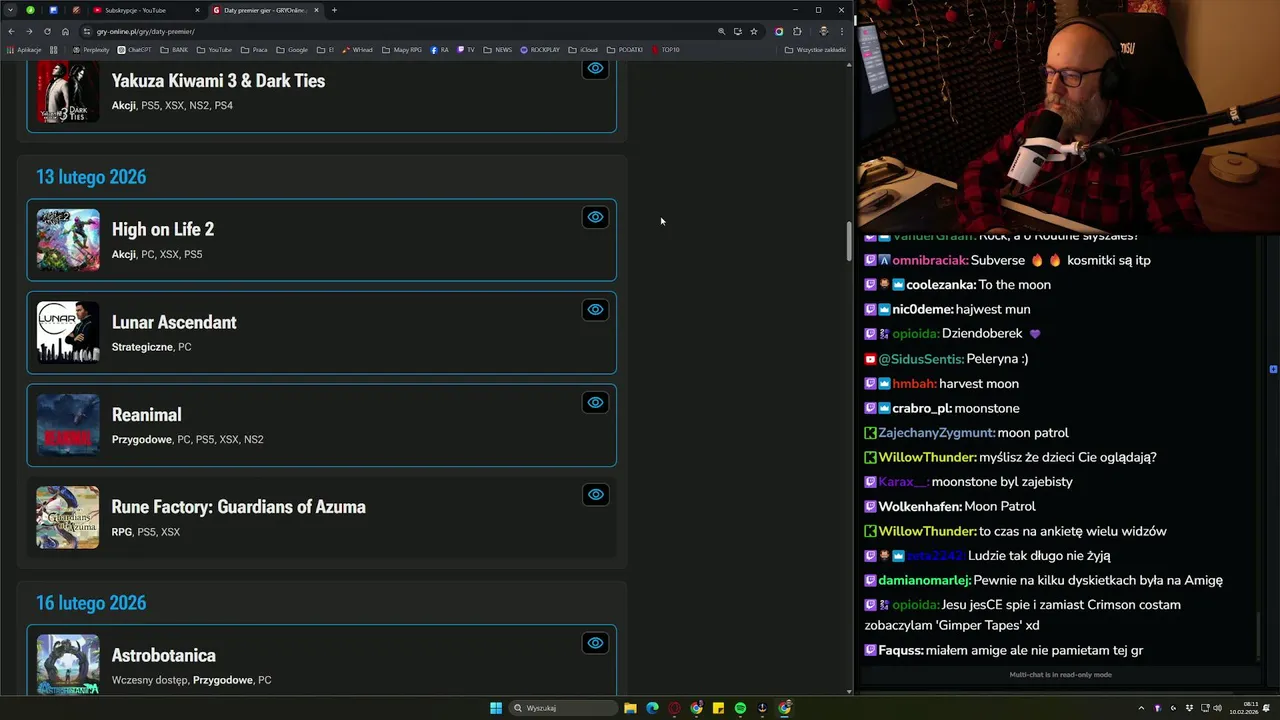This screenshot has width=1280, height=720.
Task: Open Lunar Ascendant cover thumbnail
Action: tap(68, 332)
